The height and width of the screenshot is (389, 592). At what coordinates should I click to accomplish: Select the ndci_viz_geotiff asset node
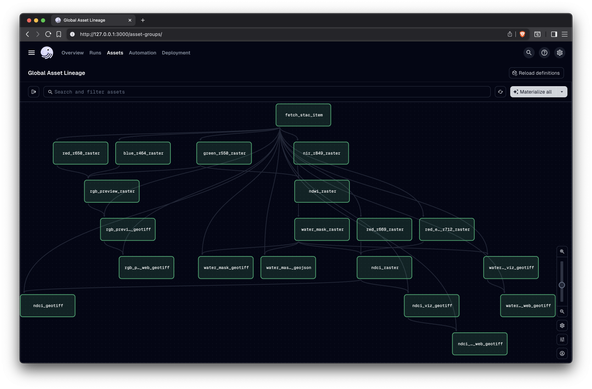[x=432, y=306]
